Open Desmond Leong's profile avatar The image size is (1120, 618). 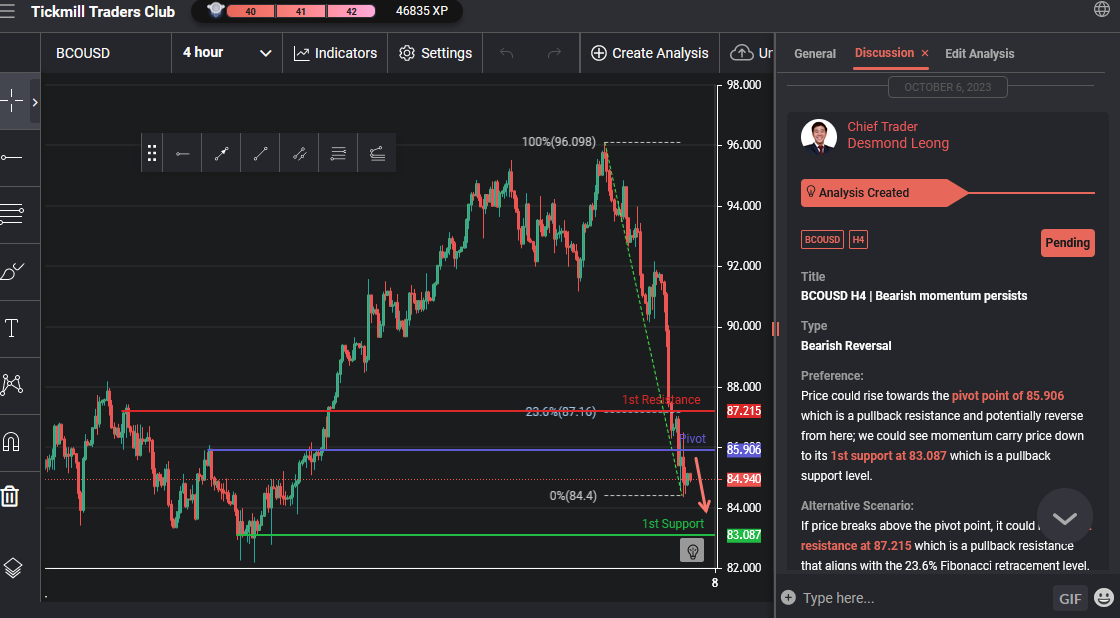[x=819, y=136]
